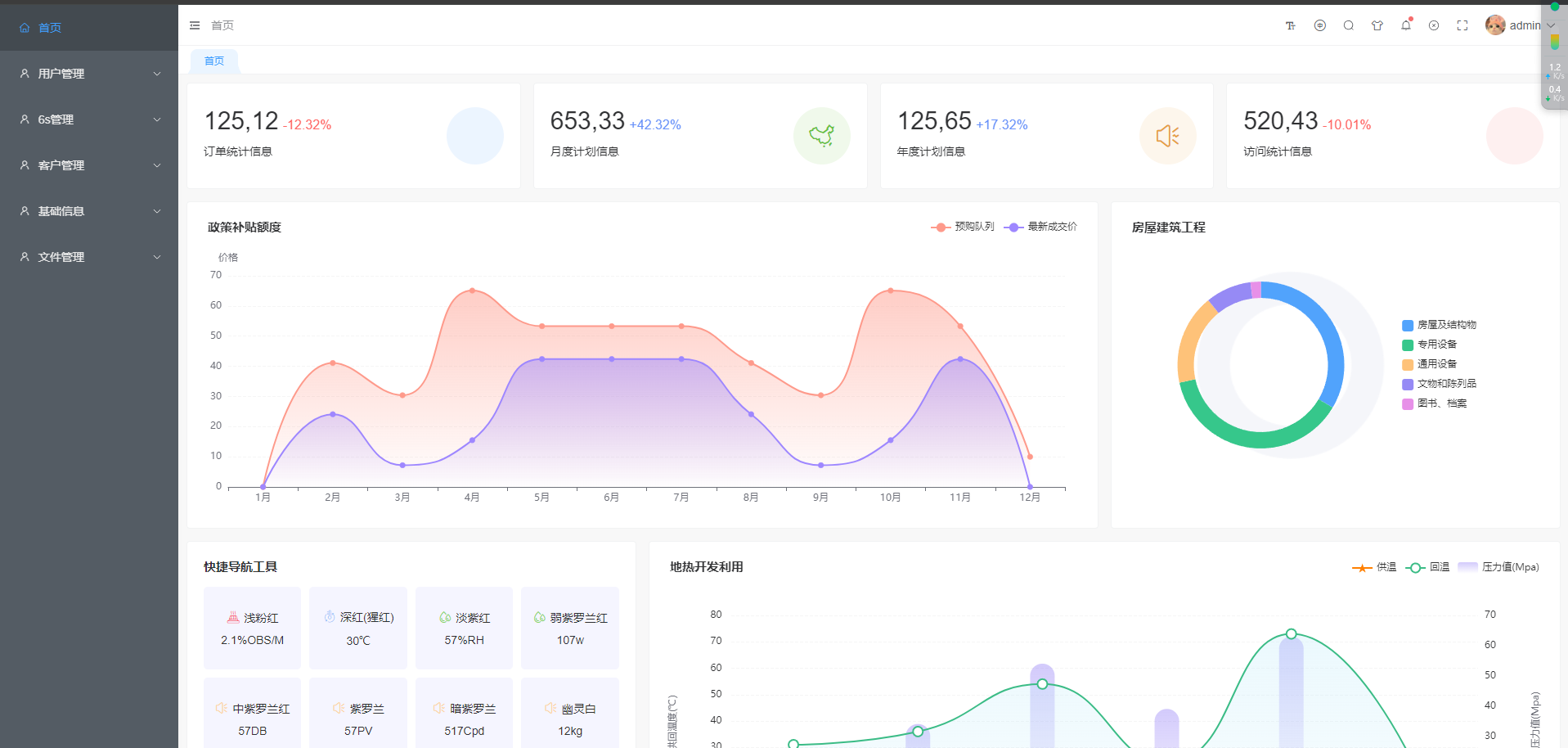Open the 6s管理 menu
1568x748 pixels.
[89, 119]
